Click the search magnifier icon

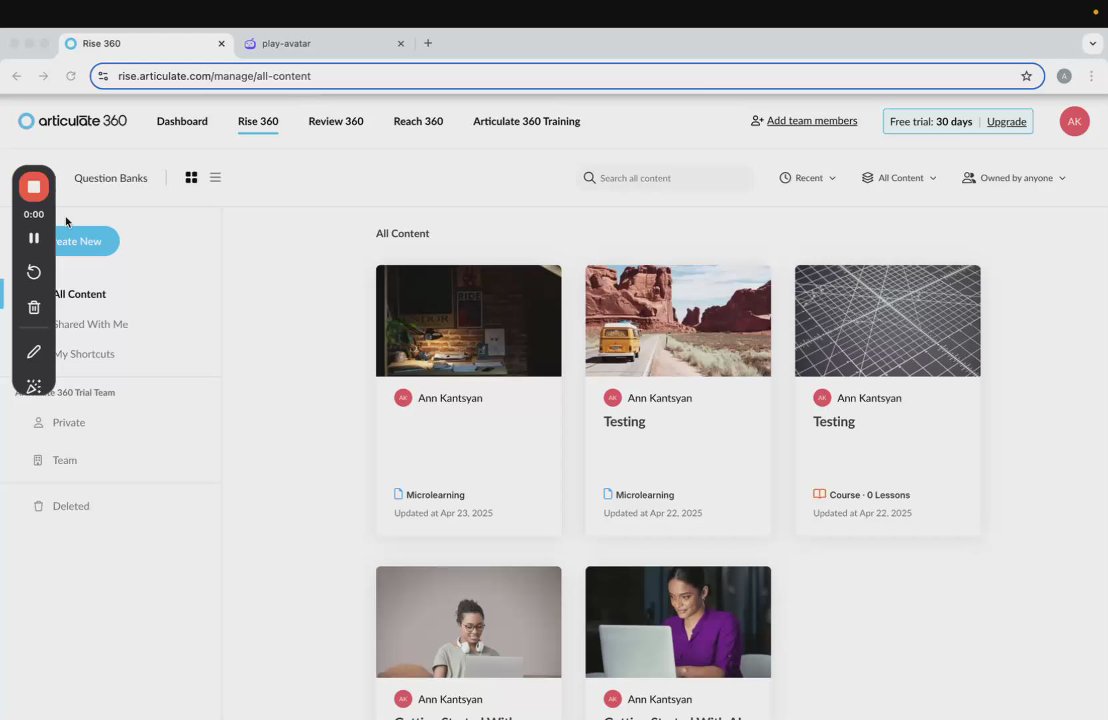pyautogui.click(x=589, y=177)
